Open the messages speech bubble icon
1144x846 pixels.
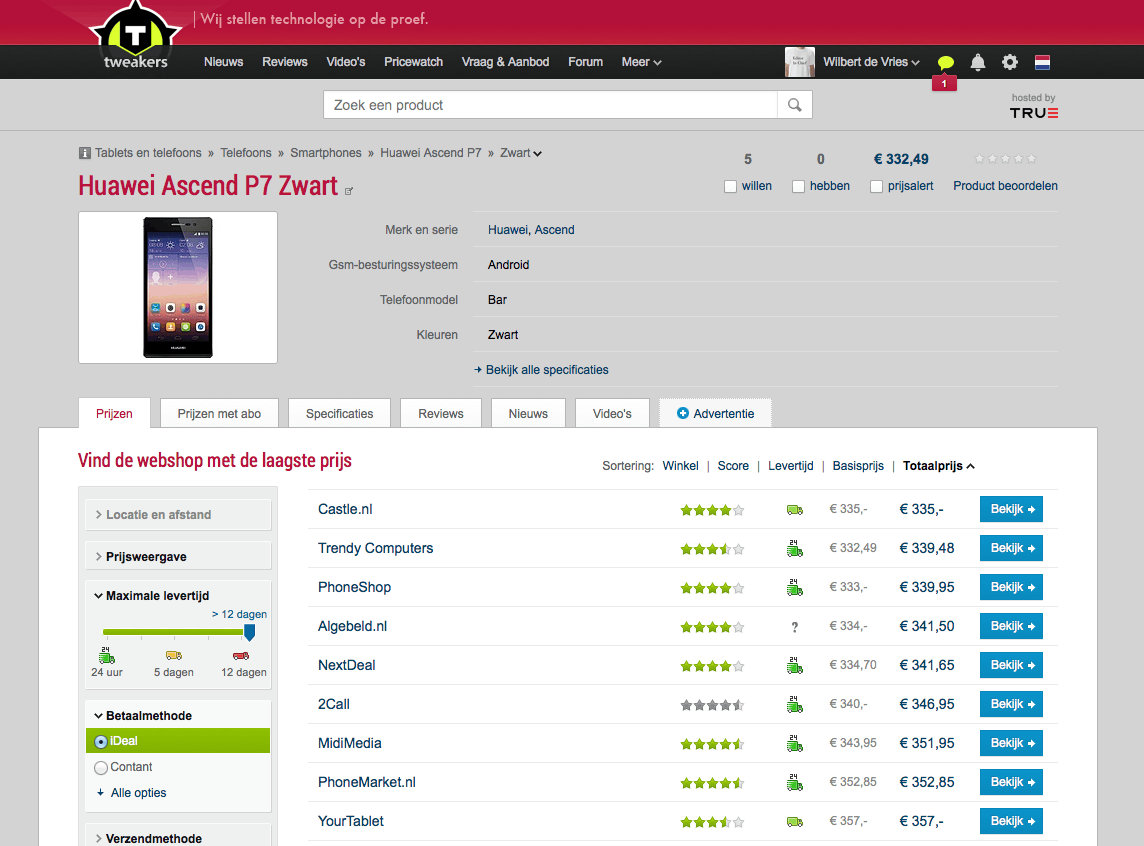(946, 61)
